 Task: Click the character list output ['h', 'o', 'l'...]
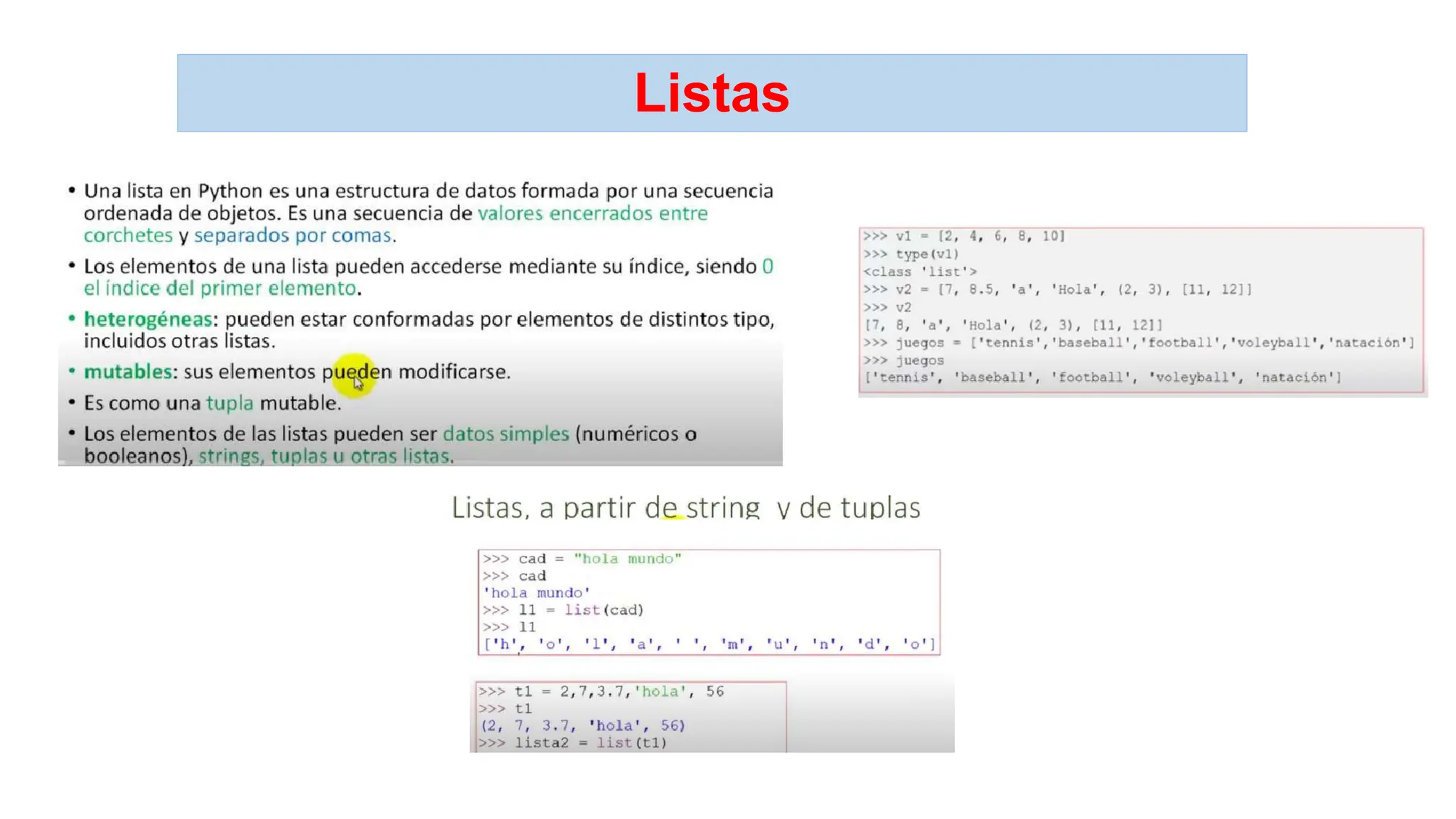point(709,644)
